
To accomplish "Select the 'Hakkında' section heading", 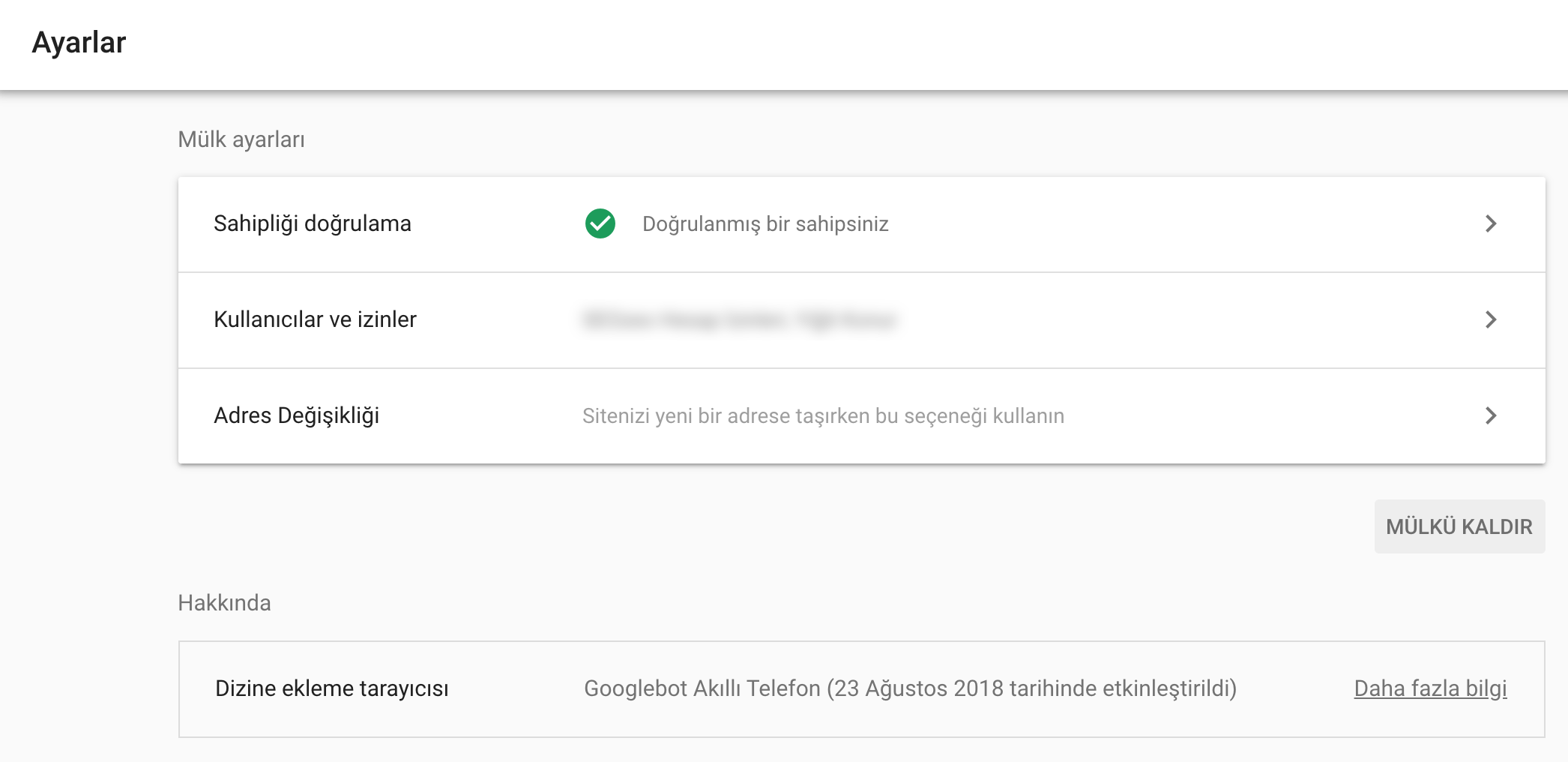I will pyautogui.click(x=224, y=603).
